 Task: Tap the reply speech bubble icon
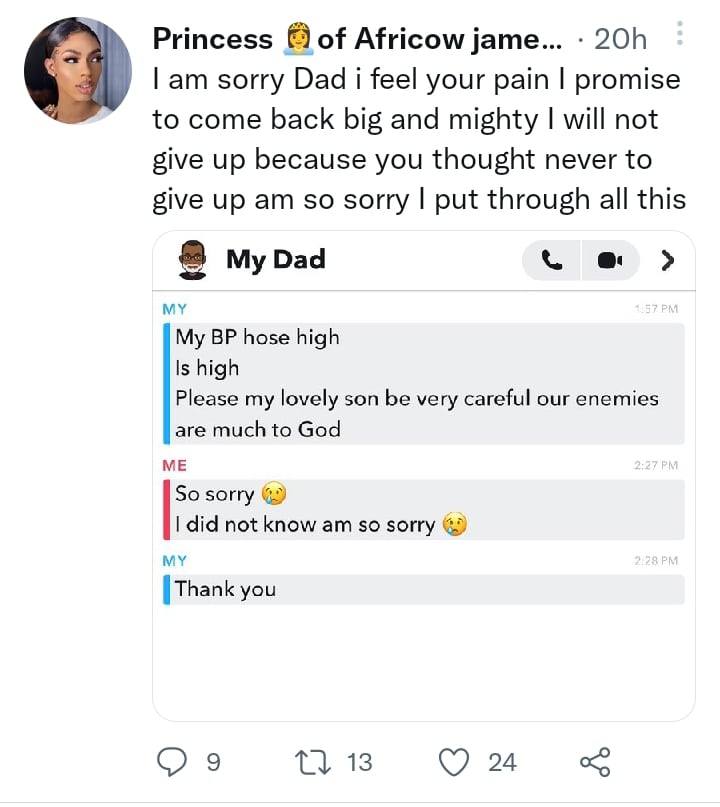[x=173, y=763]
